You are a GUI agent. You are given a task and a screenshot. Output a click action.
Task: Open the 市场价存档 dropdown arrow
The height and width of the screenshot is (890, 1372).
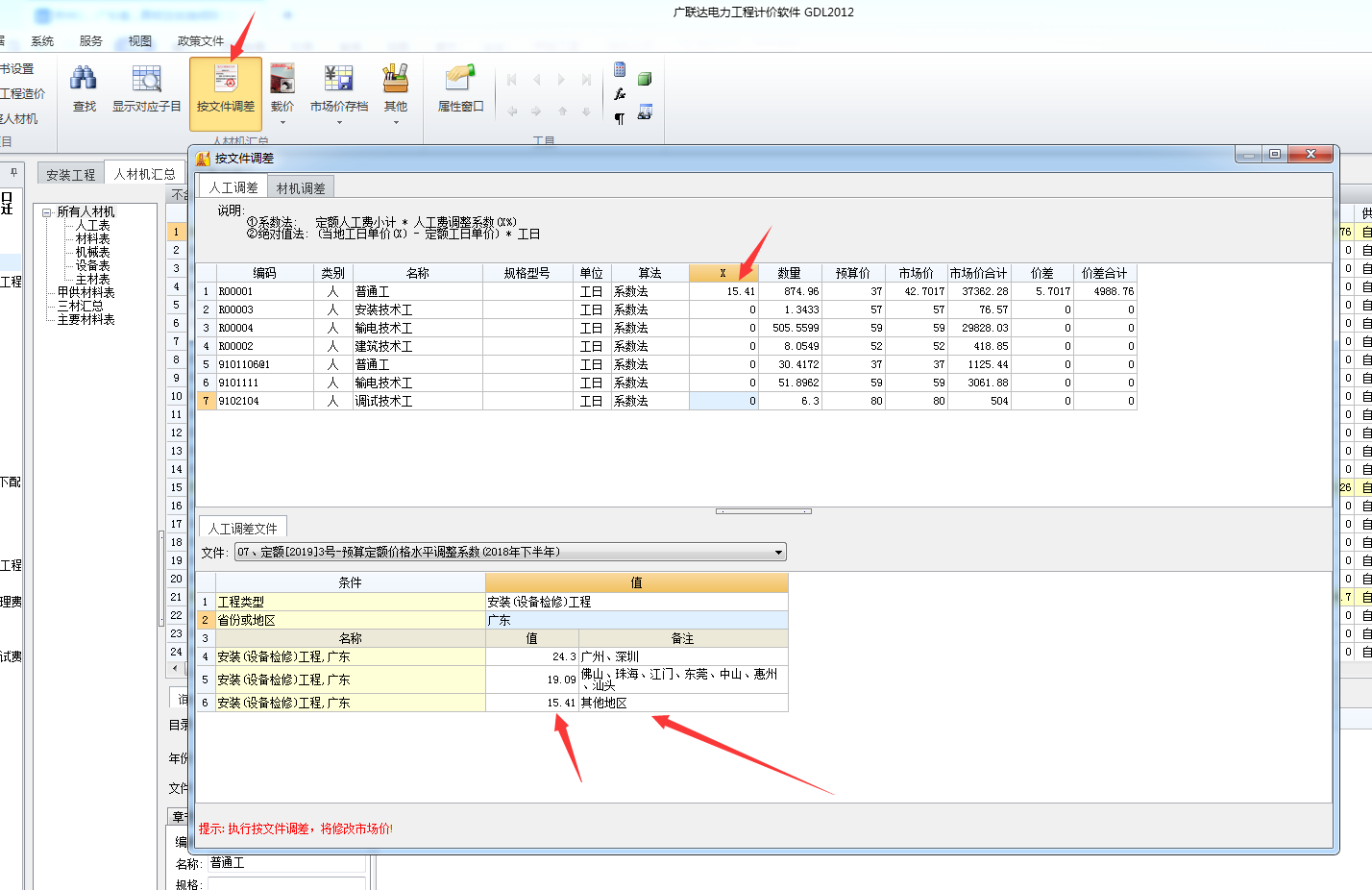[339, 122]
